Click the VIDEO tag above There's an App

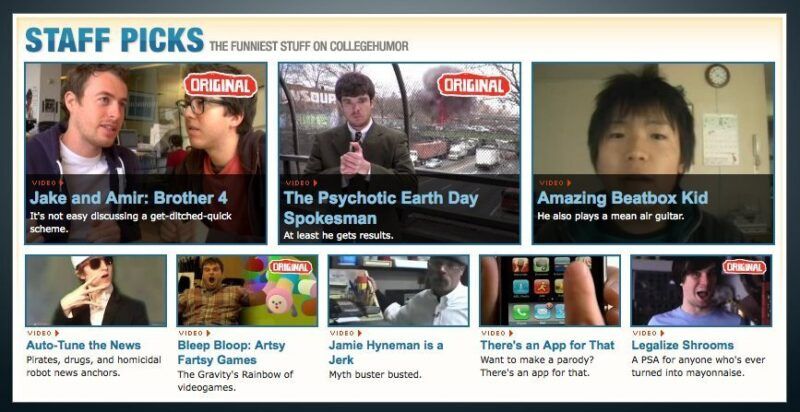click(497, 333)
